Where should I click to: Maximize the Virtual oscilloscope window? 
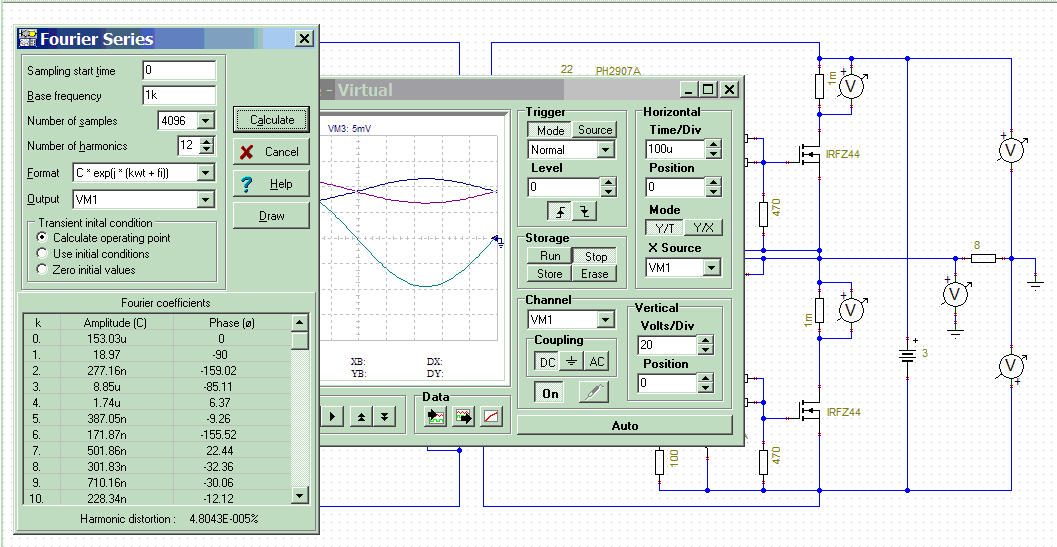(x=708, y=89)
